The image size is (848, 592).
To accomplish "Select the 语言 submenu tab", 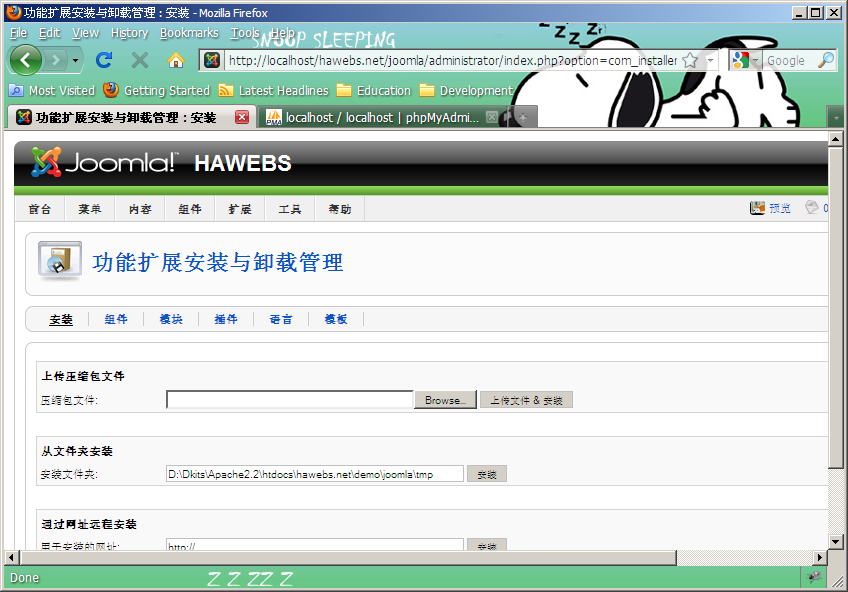I will click(x=281, y=319).
